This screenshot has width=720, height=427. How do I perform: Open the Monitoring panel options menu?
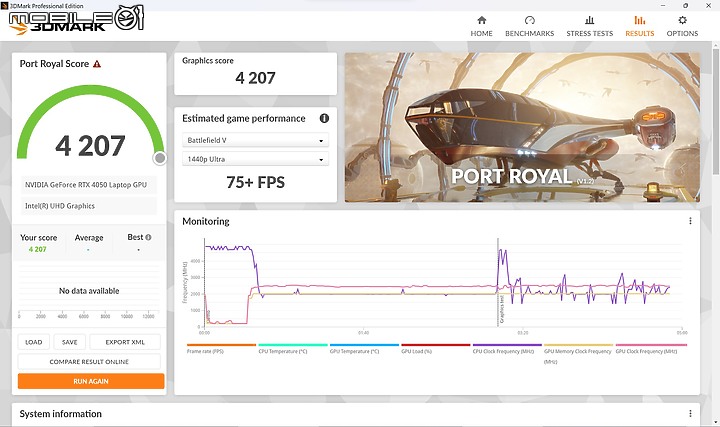(690, 221)
